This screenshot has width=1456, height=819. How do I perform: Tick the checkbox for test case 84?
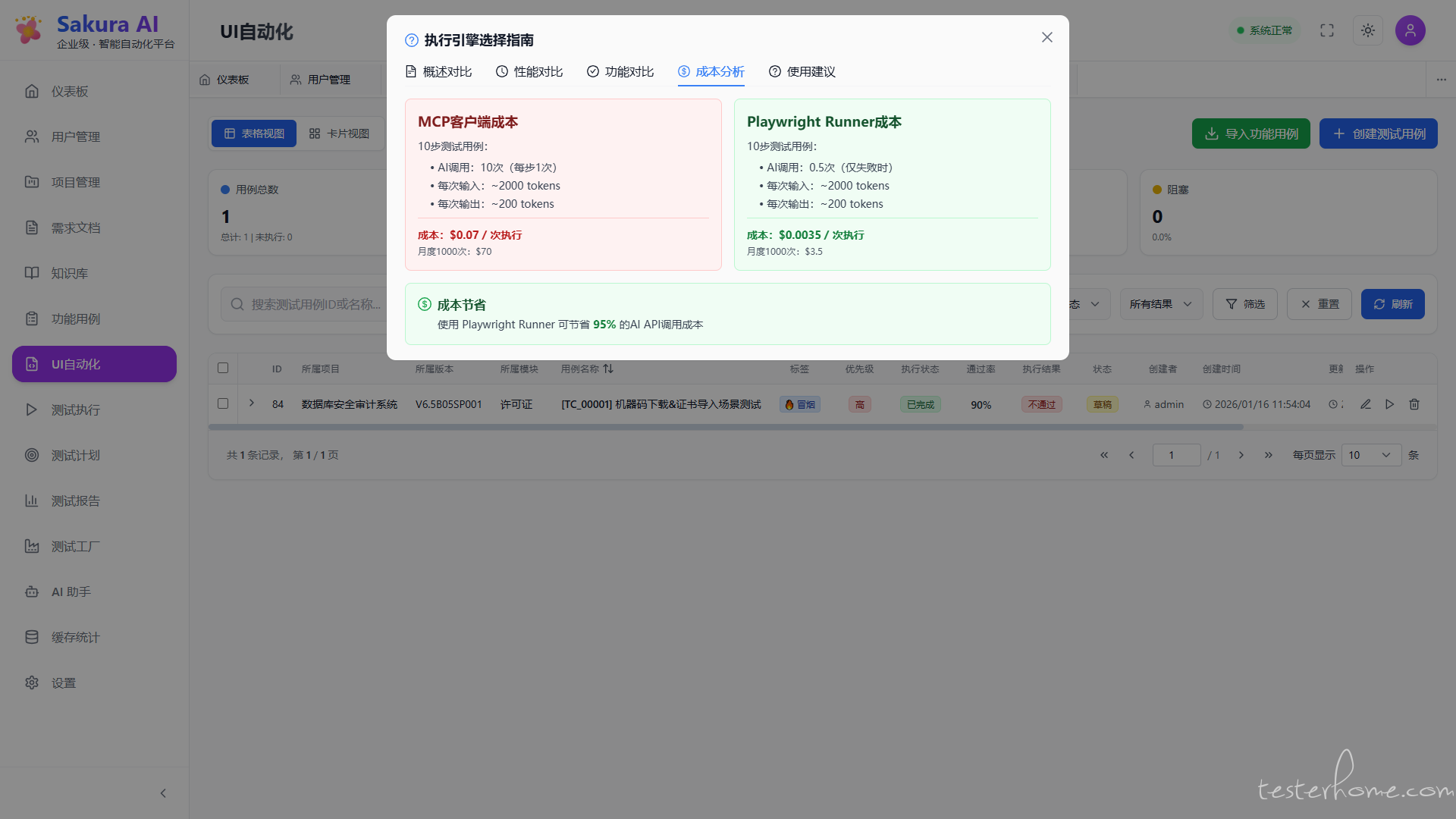click(x=223, y=403)
